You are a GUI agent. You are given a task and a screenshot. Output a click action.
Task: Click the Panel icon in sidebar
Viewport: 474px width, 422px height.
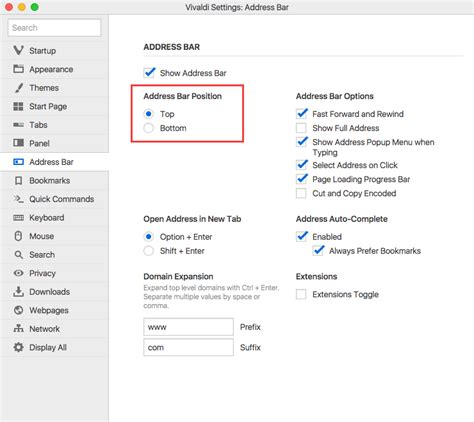click(x=18, y=143)
